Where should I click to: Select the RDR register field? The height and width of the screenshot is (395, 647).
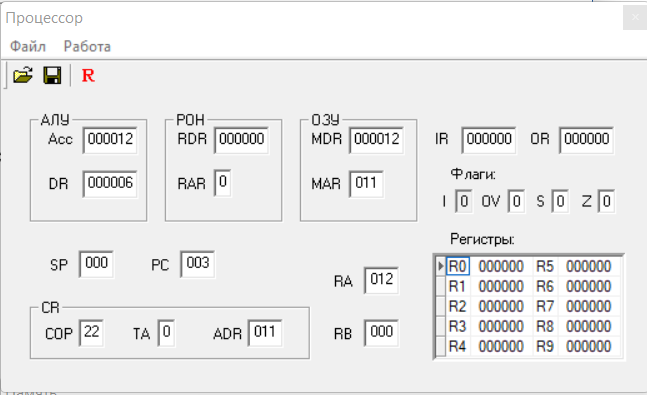[241, 140]
